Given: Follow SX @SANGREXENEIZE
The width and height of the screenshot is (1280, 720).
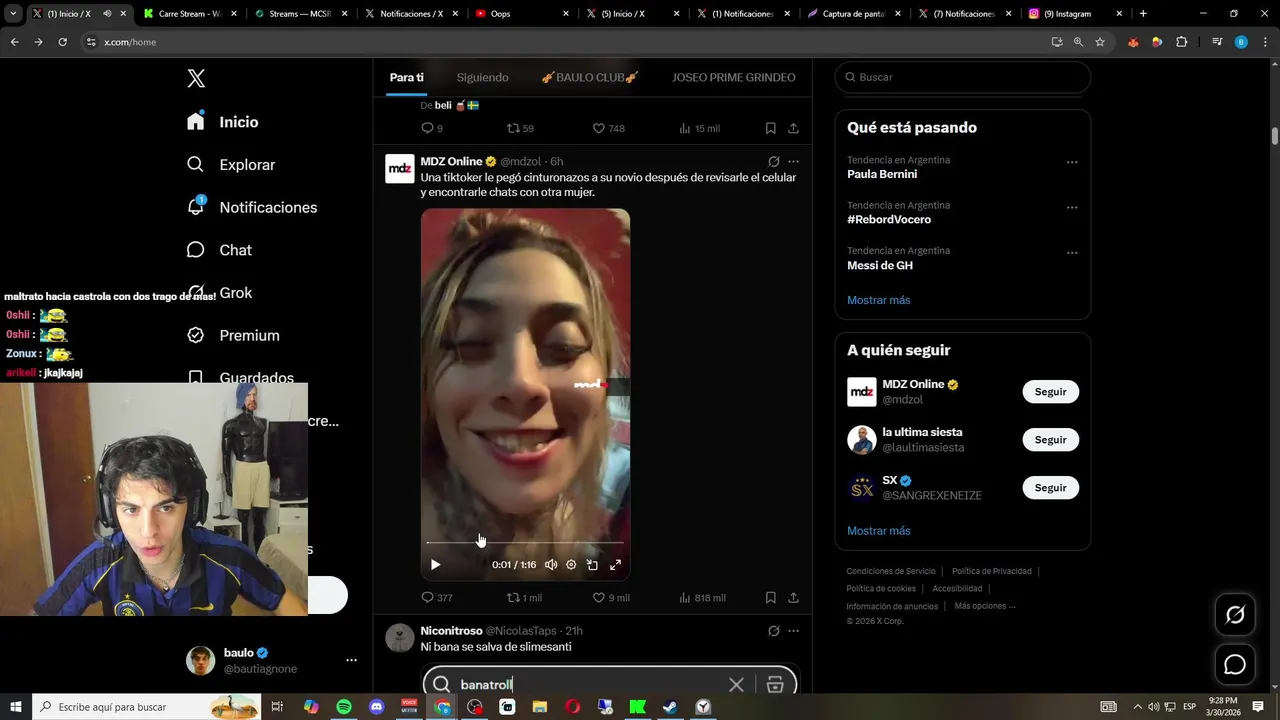Looking at the screenshot, I should tap(1050, 488).
